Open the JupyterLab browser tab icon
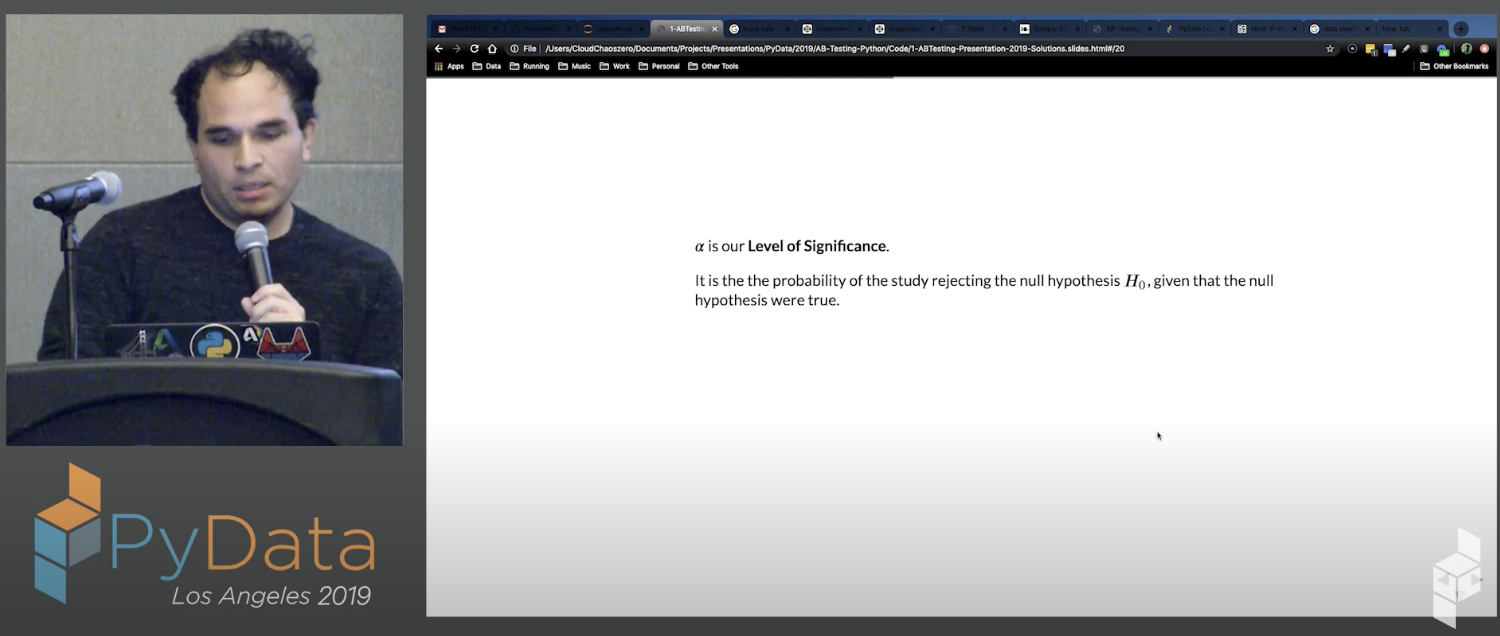 point(587,28)
